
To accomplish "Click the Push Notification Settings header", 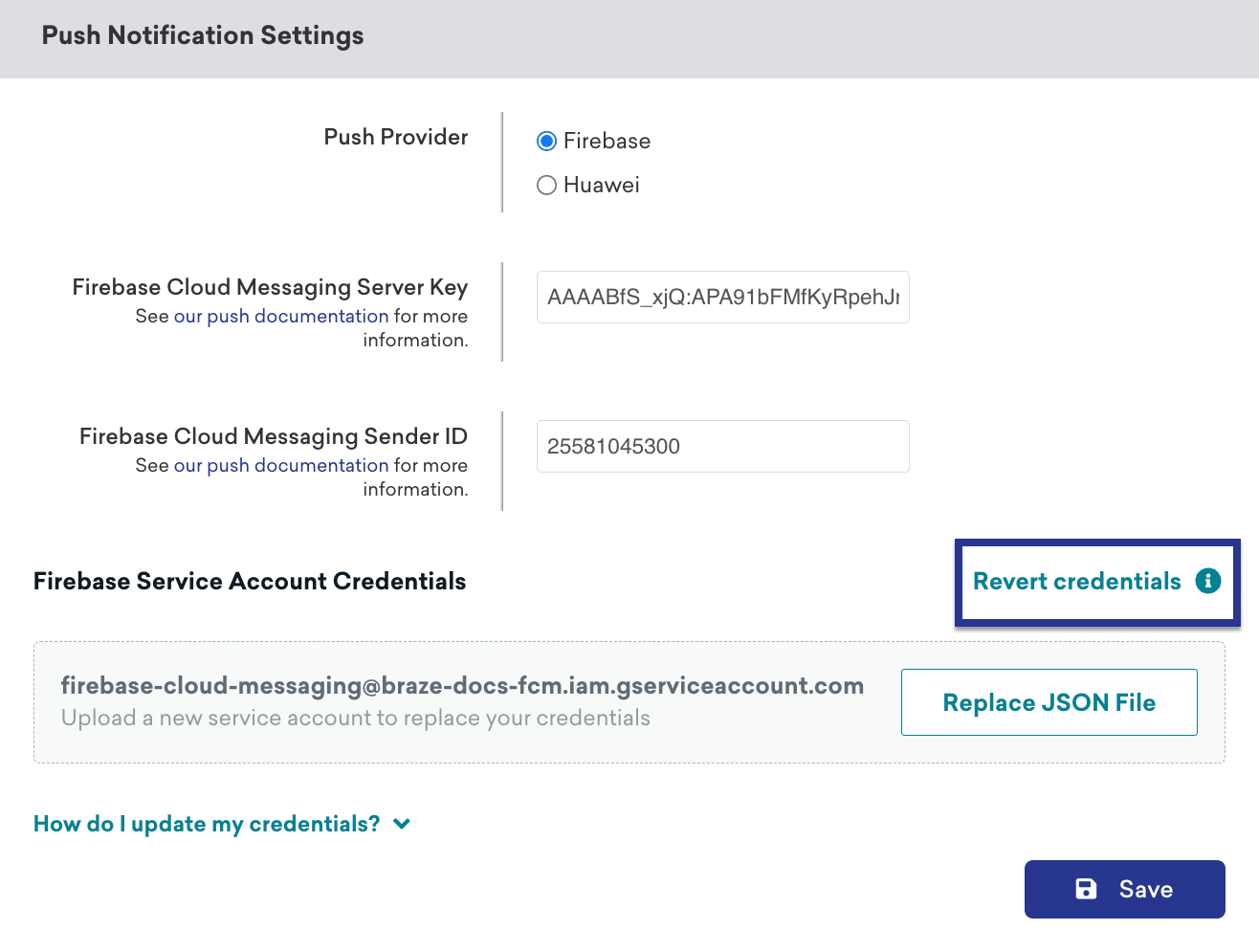I will pyautogui.click(x=202, y=35).
